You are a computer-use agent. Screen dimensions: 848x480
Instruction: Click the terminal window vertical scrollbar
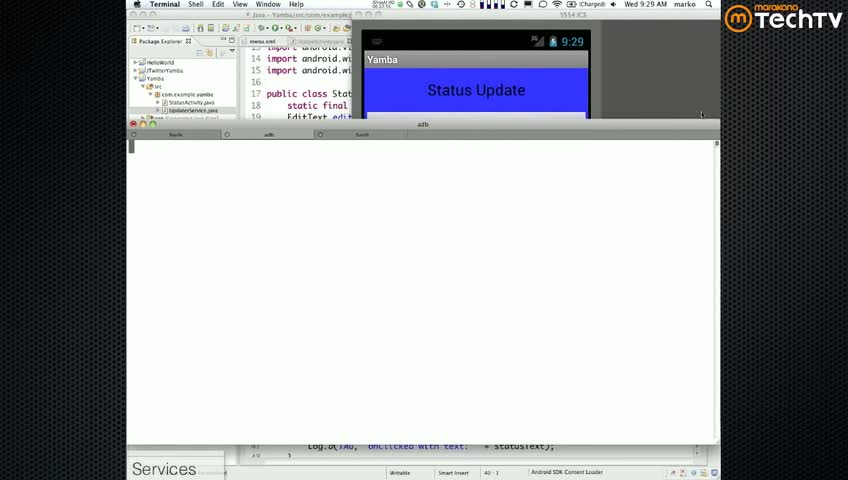point(717,292)
